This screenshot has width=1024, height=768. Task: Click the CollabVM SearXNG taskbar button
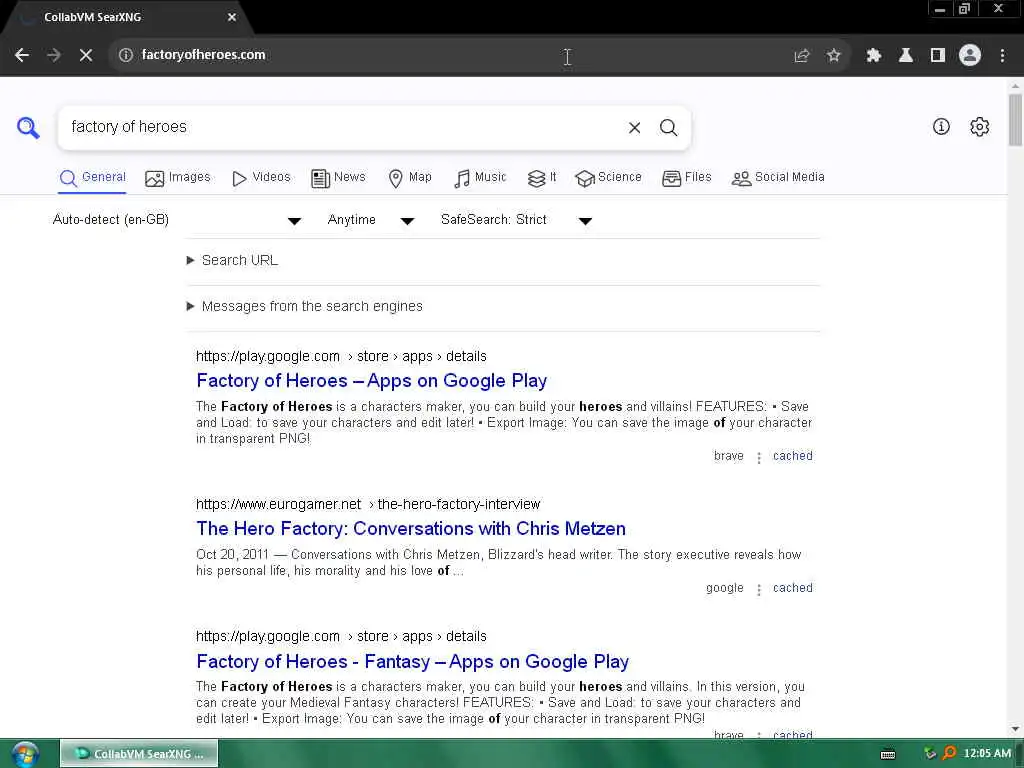pos(139,754)
